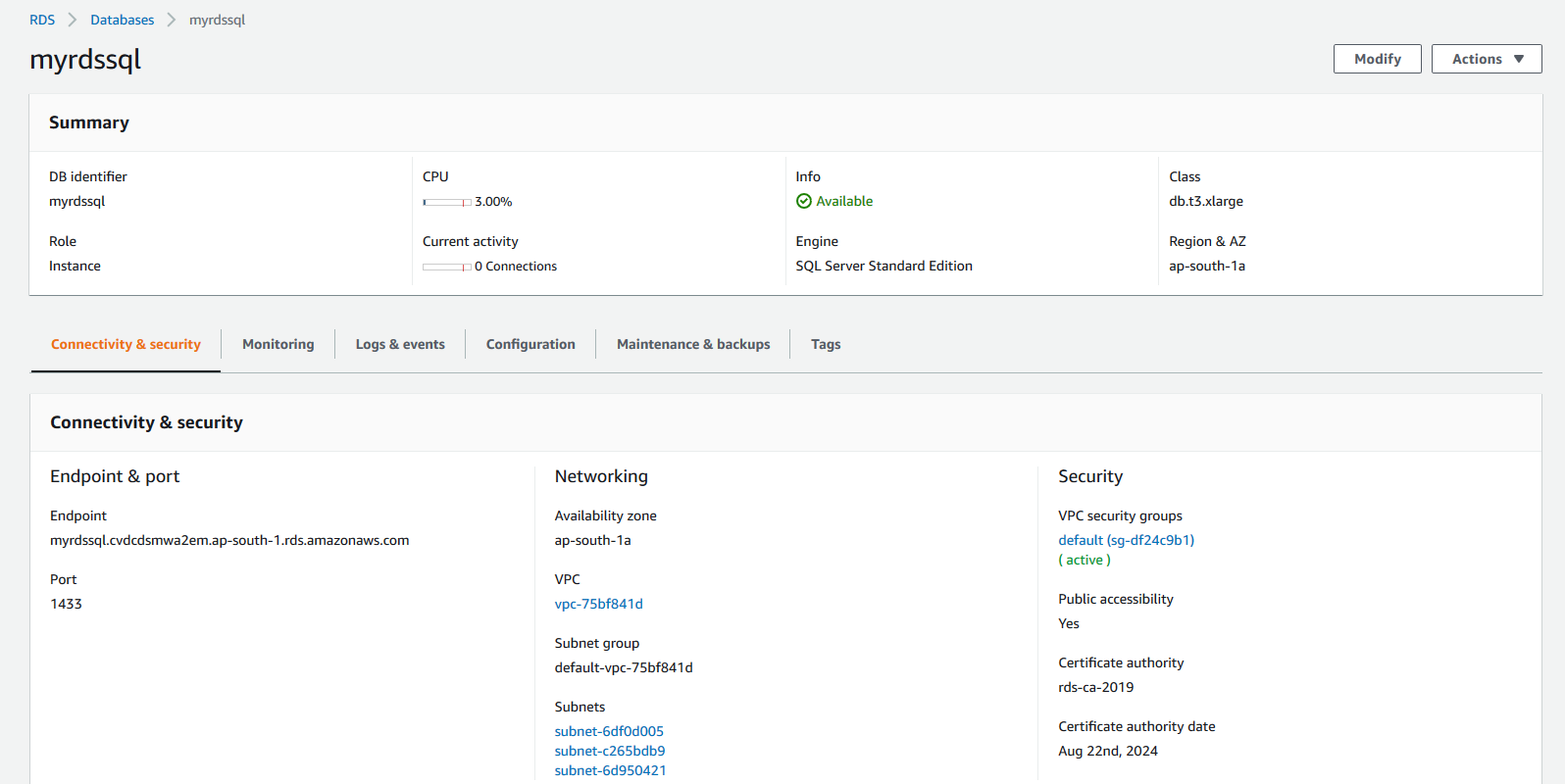Go to RDS breadcrumb link

[42, 20]
